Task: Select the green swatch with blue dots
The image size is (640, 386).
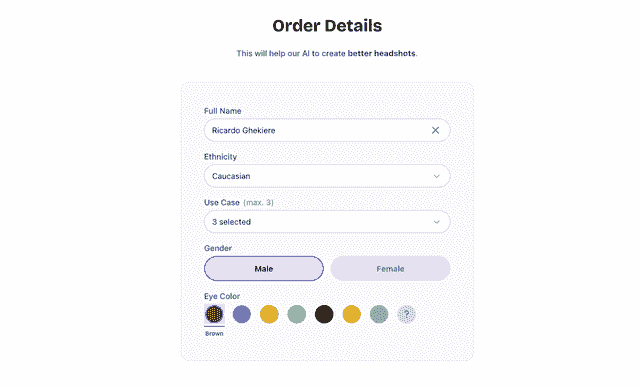Action: (x=379, y=315)
